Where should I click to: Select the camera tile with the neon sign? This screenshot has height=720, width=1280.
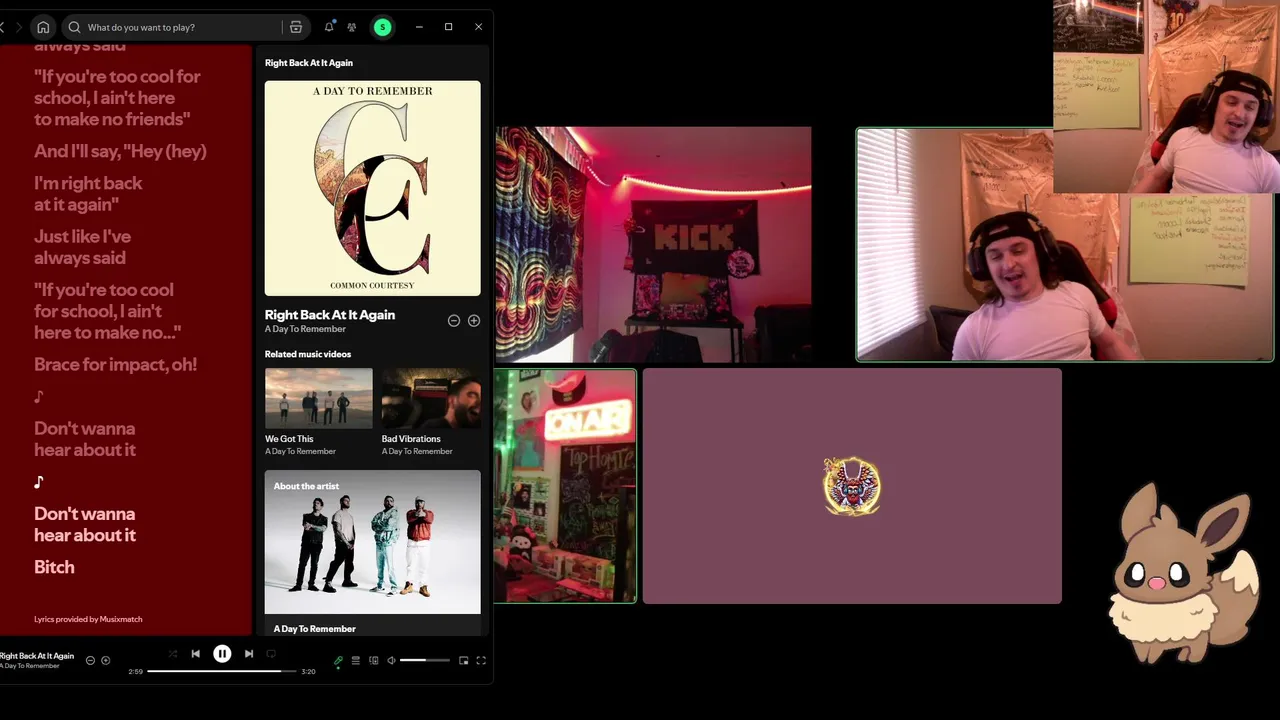pos(565,486)
